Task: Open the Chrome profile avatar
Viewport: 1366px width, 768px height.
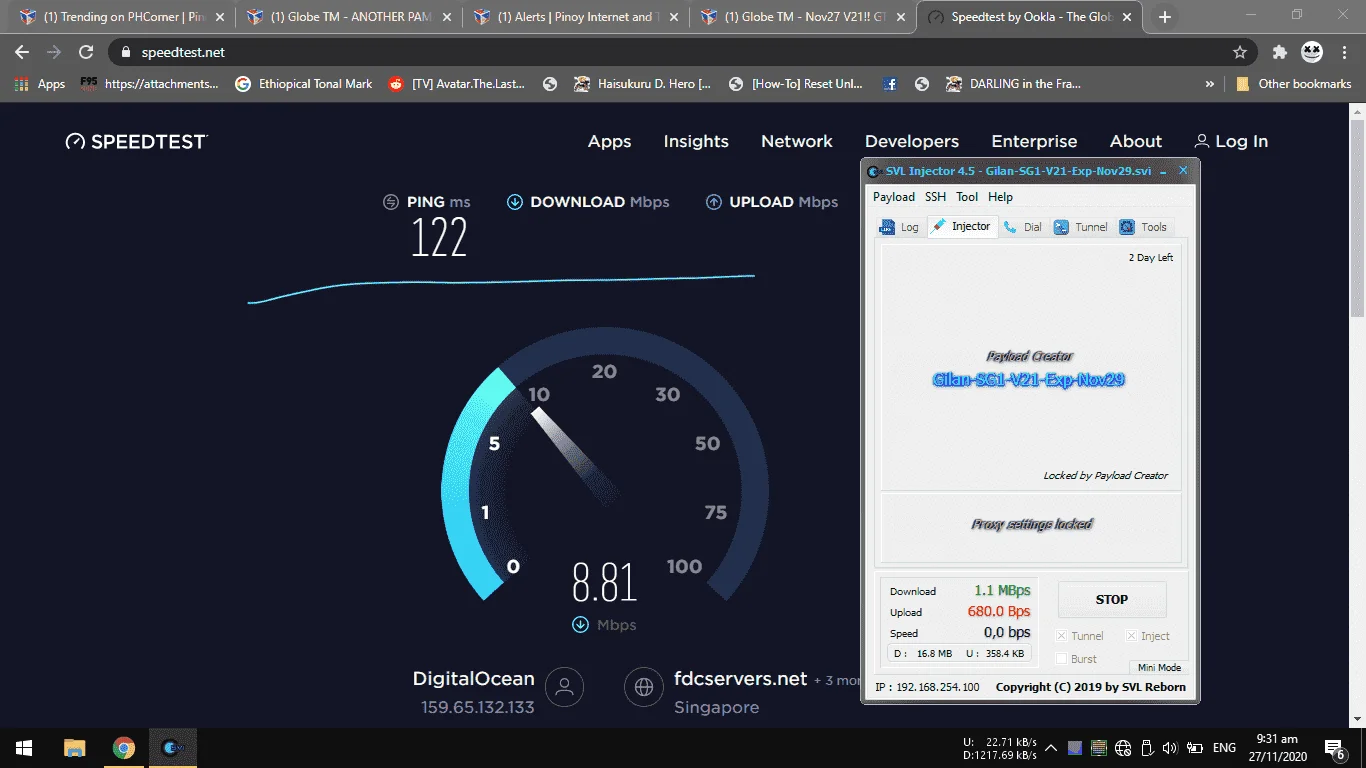Action: point(1312,52)
